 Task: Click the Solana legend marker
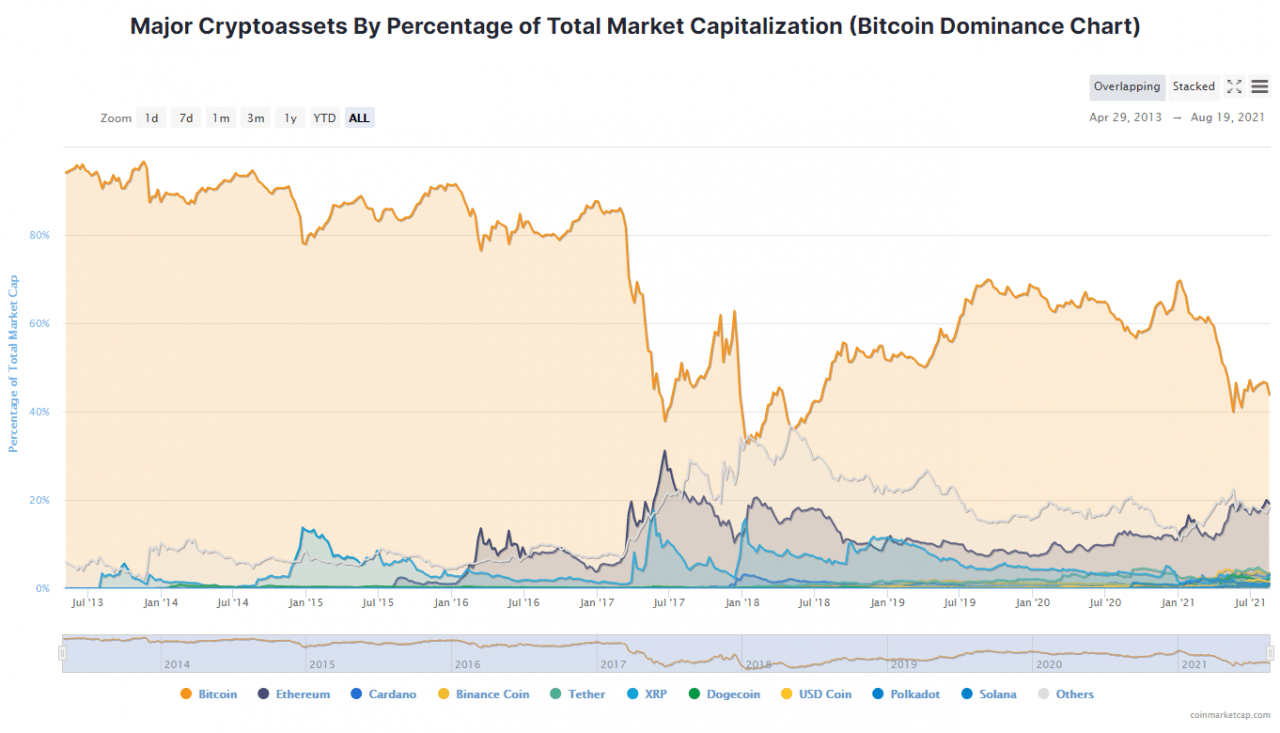[965, 694]
